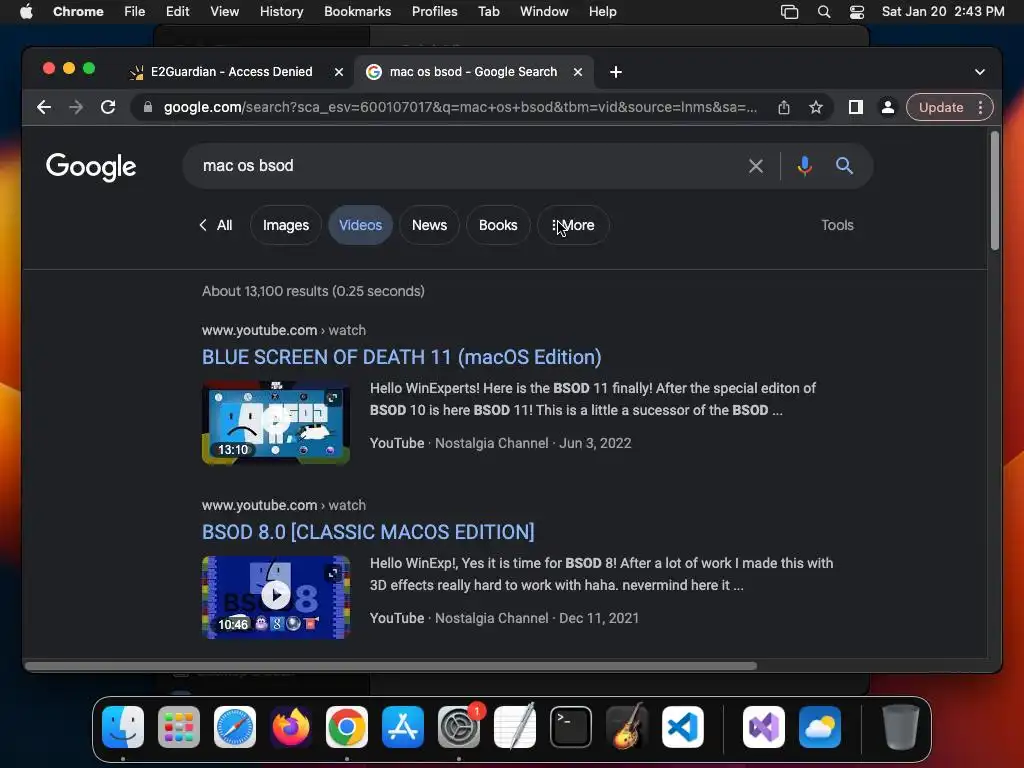Share this page from the address bar

pyautogui.click(x=784, y=107)
